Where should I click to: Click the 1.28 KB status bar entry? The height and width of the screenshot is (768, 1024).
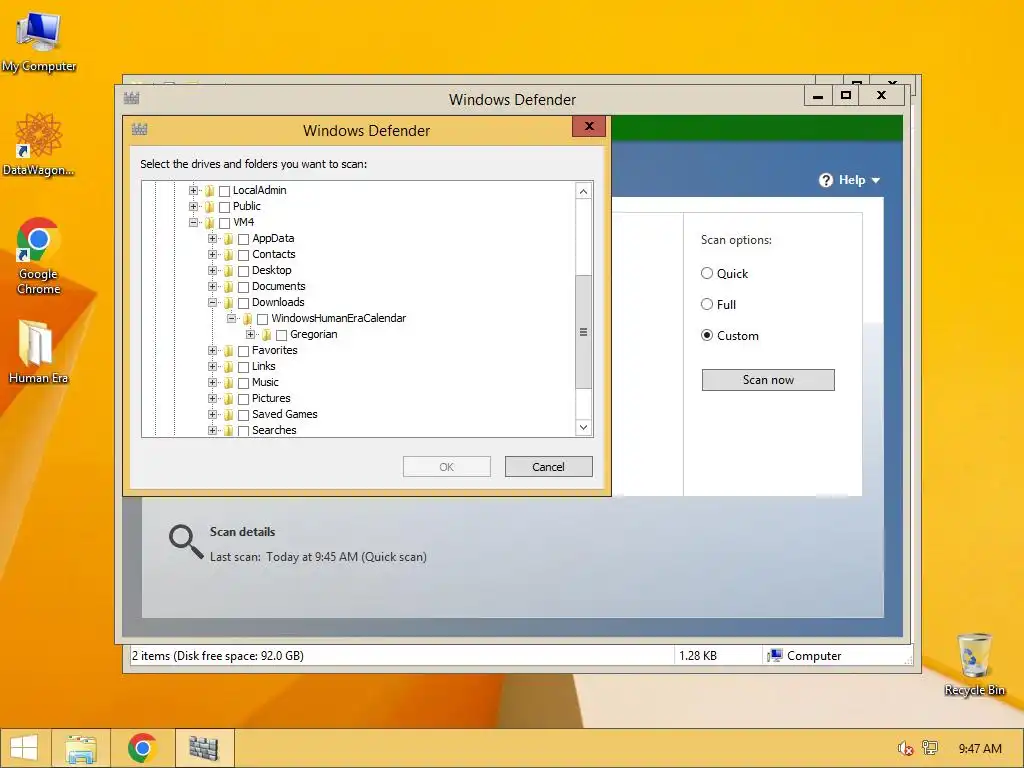click(x=697, y=656)
